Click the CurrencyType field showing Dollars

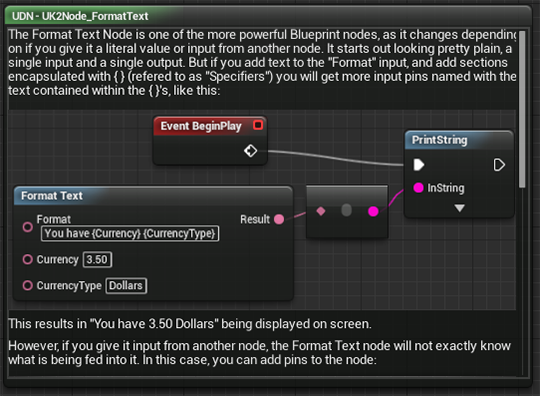pyautogui.click(x=126, y=285)
